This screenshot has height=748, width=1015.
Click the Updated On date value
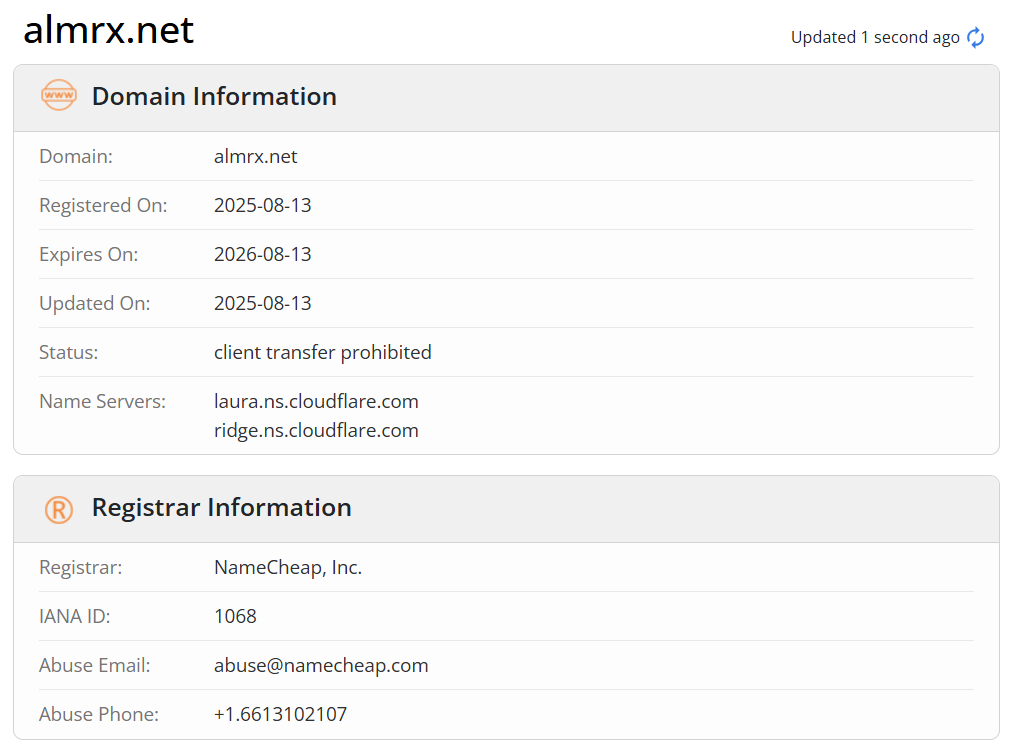click(263, 303)
